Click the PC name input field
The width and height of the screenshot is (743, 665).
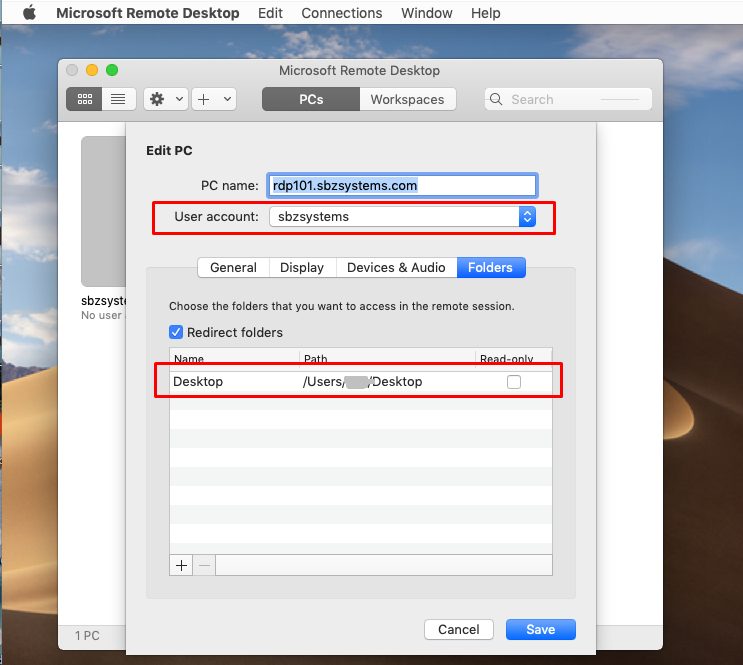point(402,185)
